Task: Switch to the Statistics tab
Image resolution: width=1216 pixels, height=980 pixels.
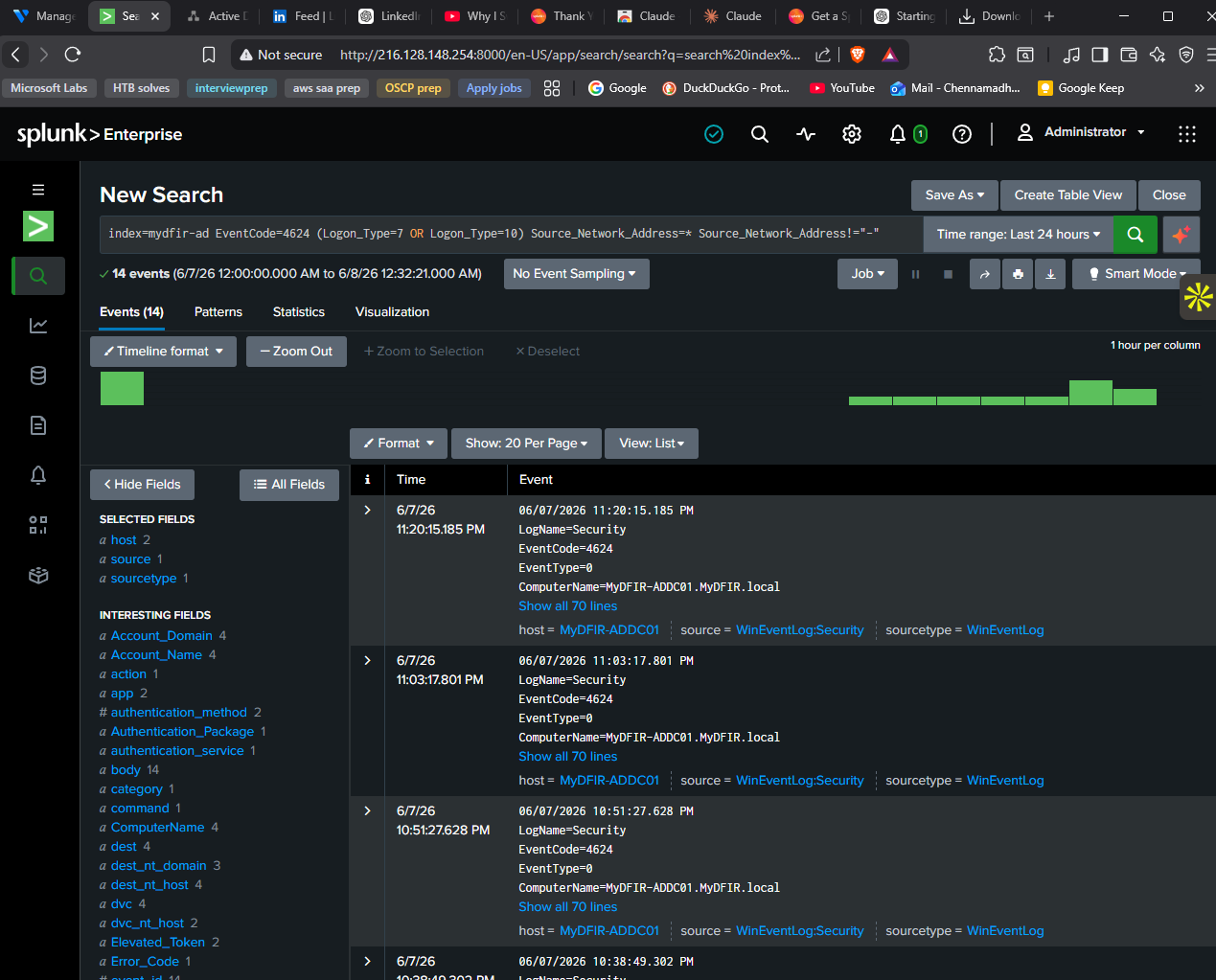Action: (x=299, y=312)
